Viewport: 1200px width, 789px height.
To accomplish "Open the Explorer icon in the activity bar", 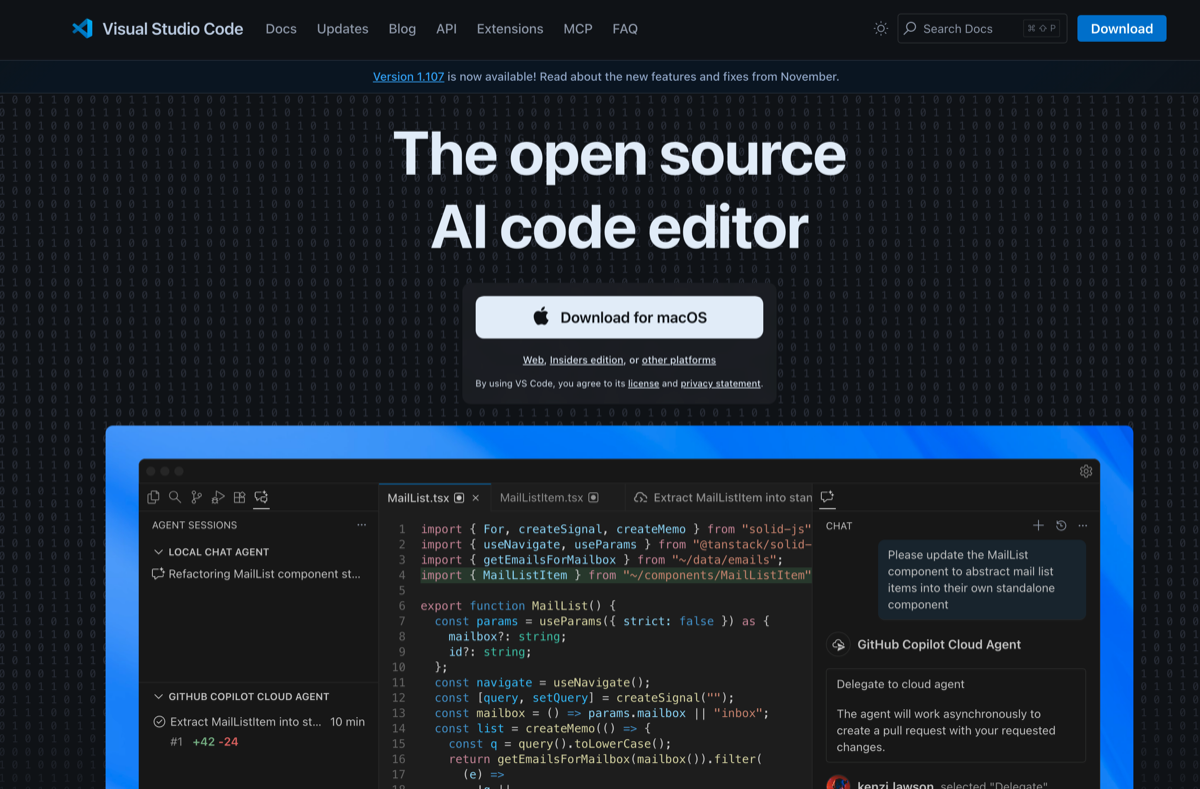I will tap(153, 497).
